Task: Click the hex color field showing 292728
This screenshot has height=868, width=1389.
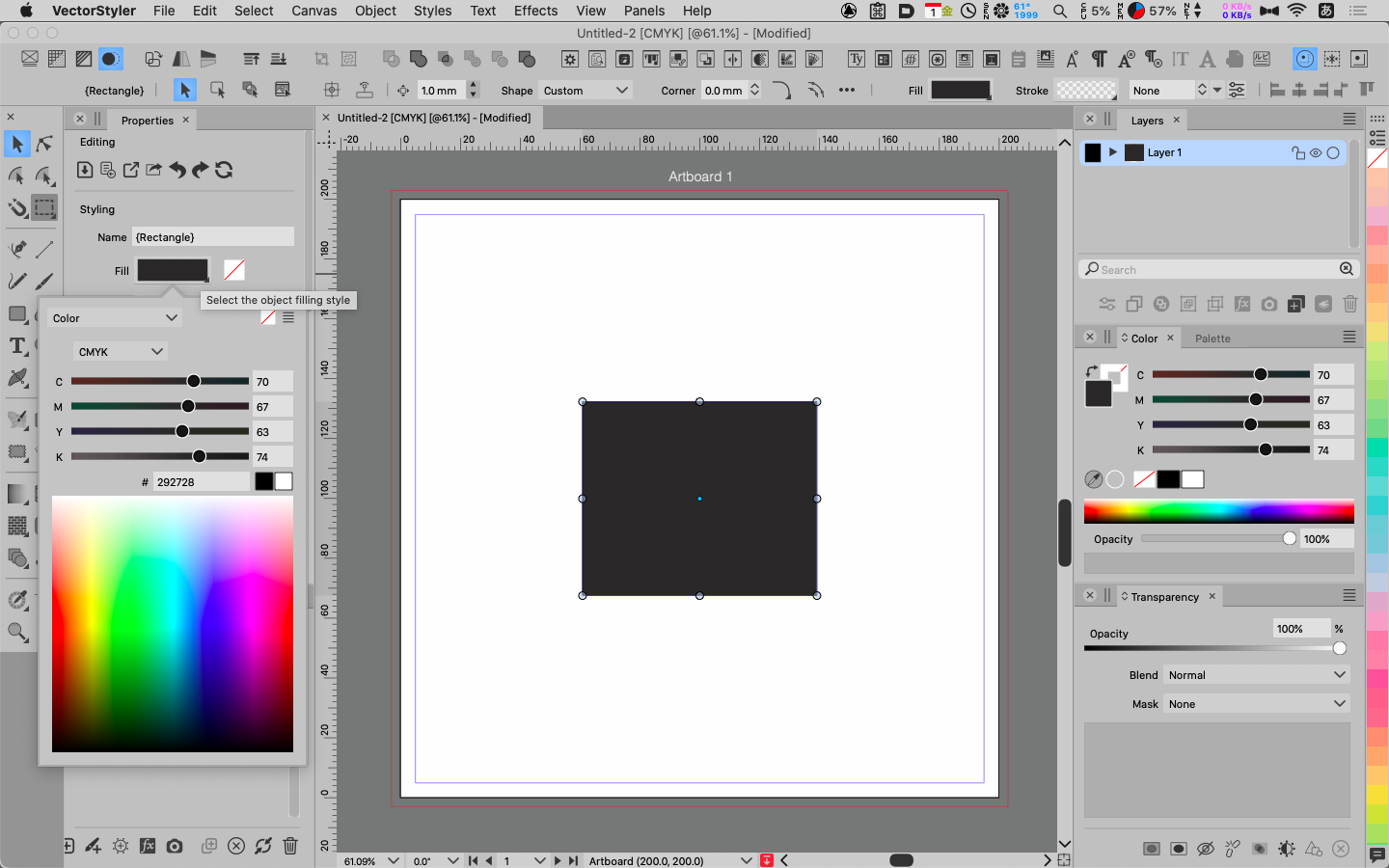Action: tap(201, 482)
